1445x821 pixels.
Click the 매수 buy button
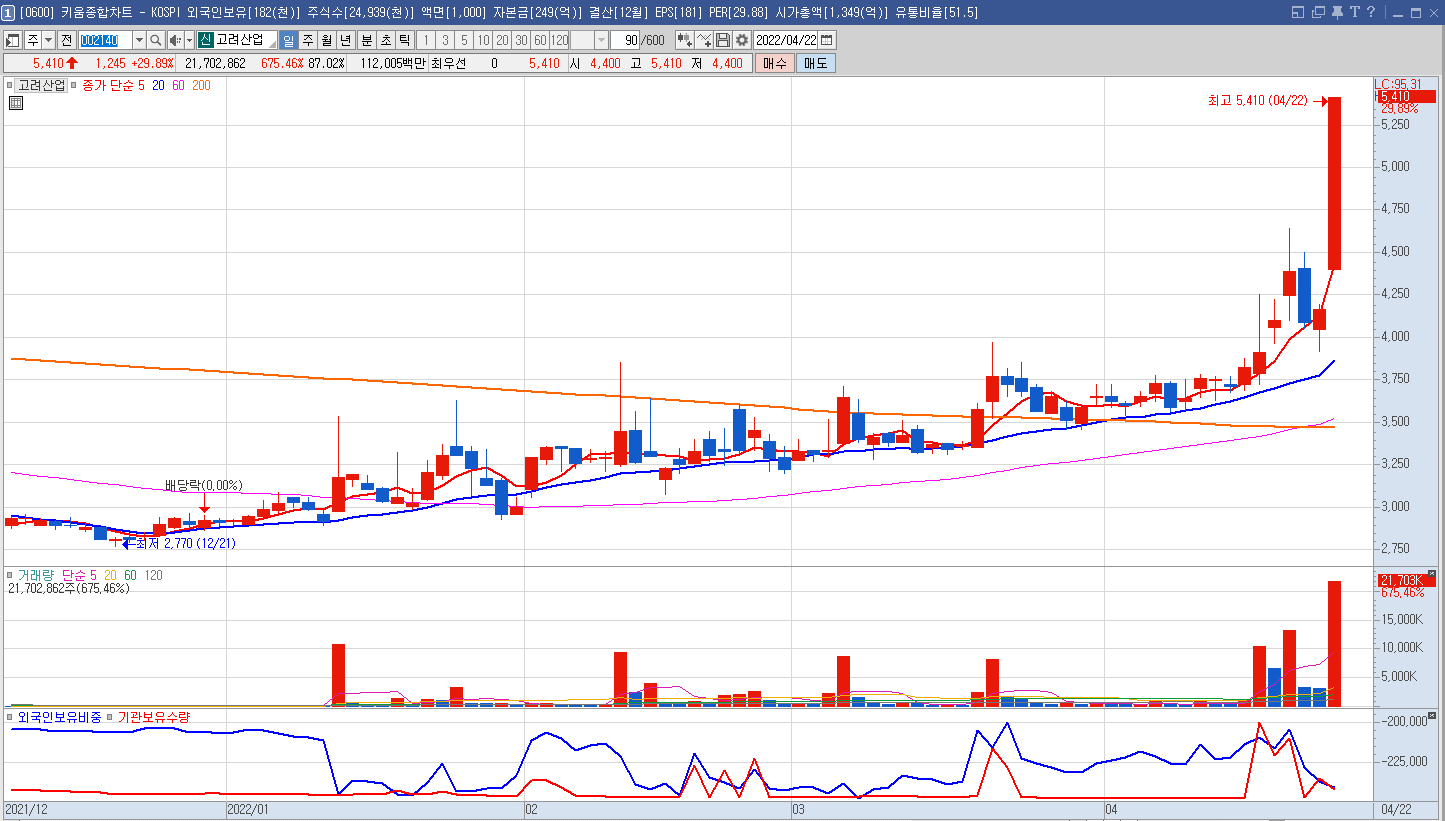point(775,63)
